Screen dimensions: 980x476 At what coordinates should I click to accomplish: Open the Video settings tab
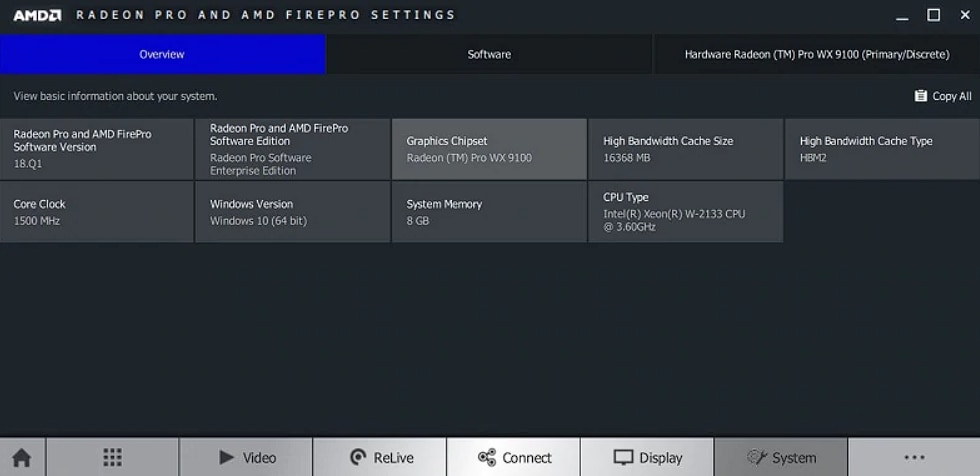[246, 457]
